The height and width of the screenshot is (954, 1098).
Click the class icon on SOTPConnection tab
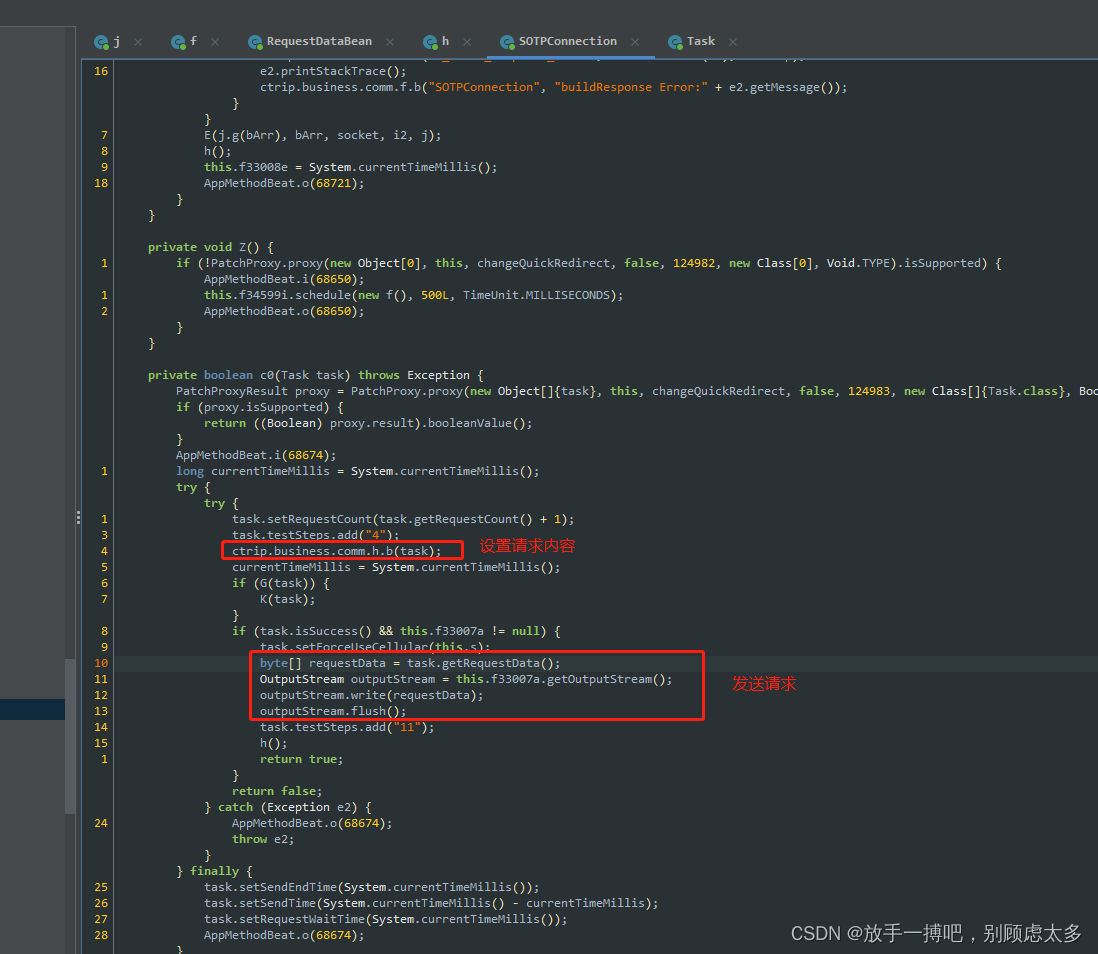tap(508, 42)
